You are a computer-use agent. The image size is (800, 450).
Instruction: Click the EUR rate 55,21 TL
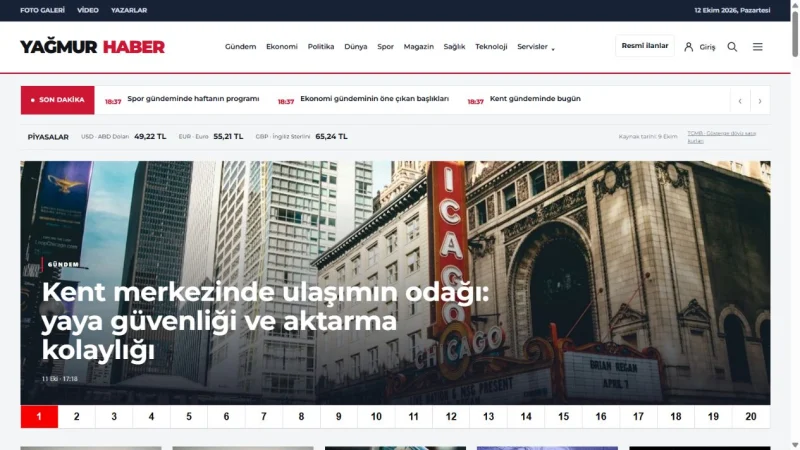(228, 136)
